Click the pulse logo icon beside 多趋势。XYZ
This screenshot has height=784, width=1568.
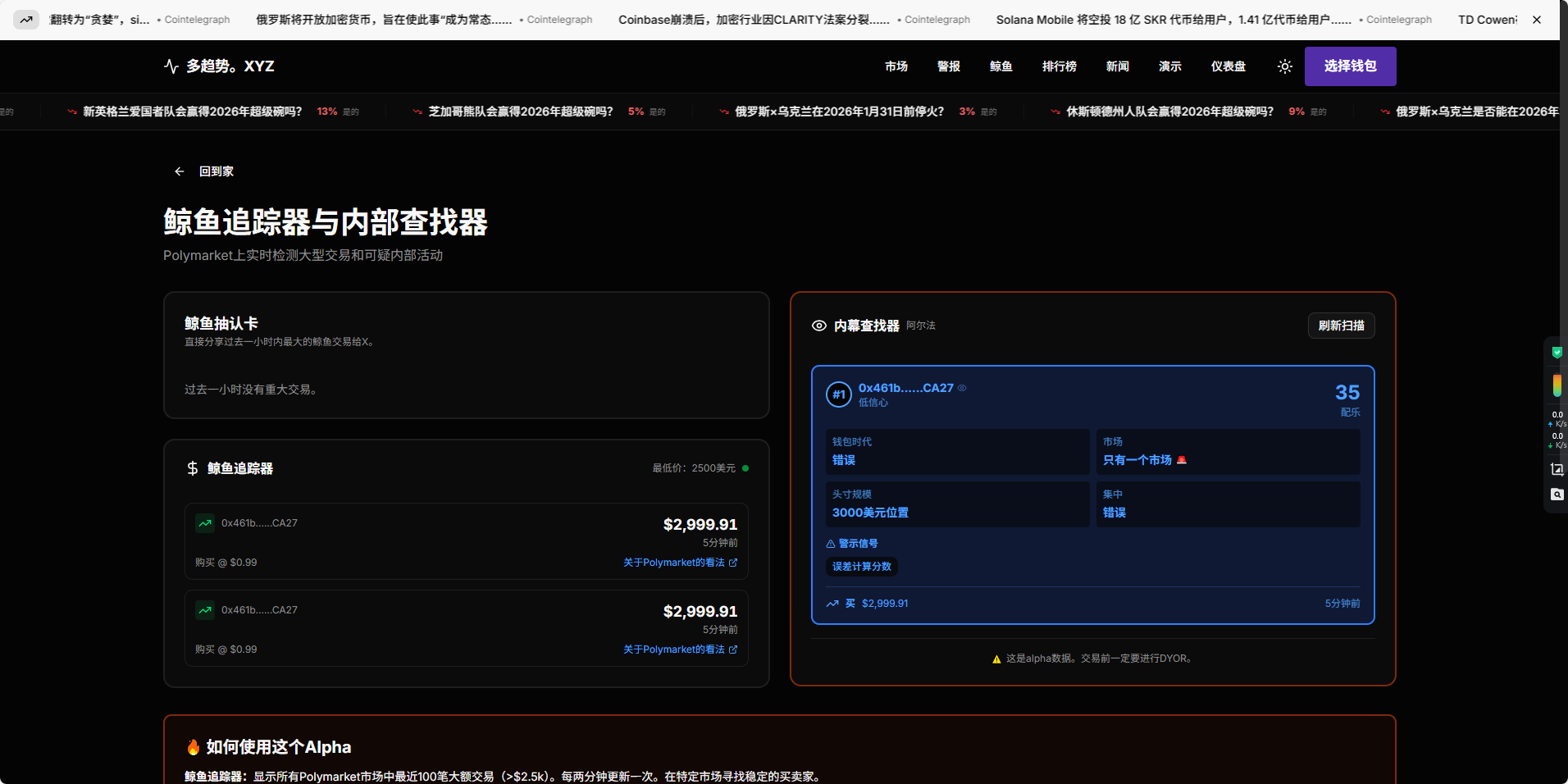[171, 66]
